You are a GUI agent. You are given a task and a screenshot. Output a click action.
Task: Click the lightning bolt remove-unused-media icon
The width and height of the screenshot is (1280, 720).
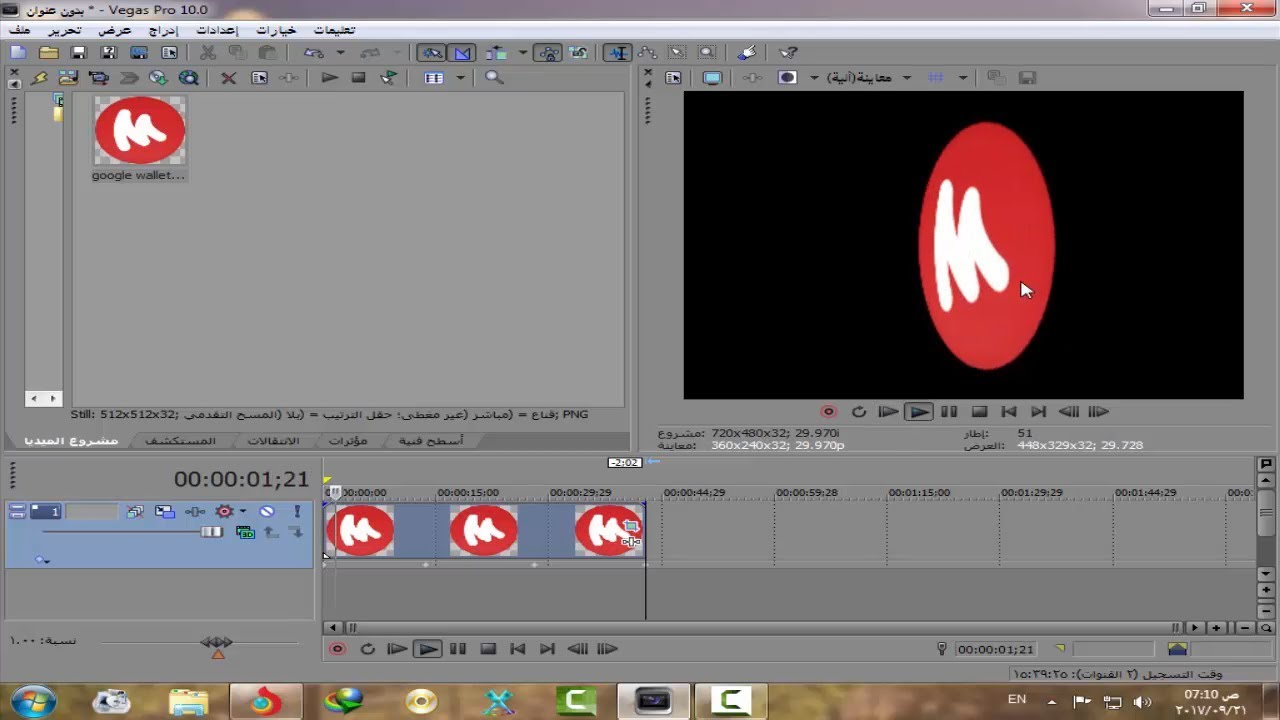pyautogui.click(x=39, y=78)
